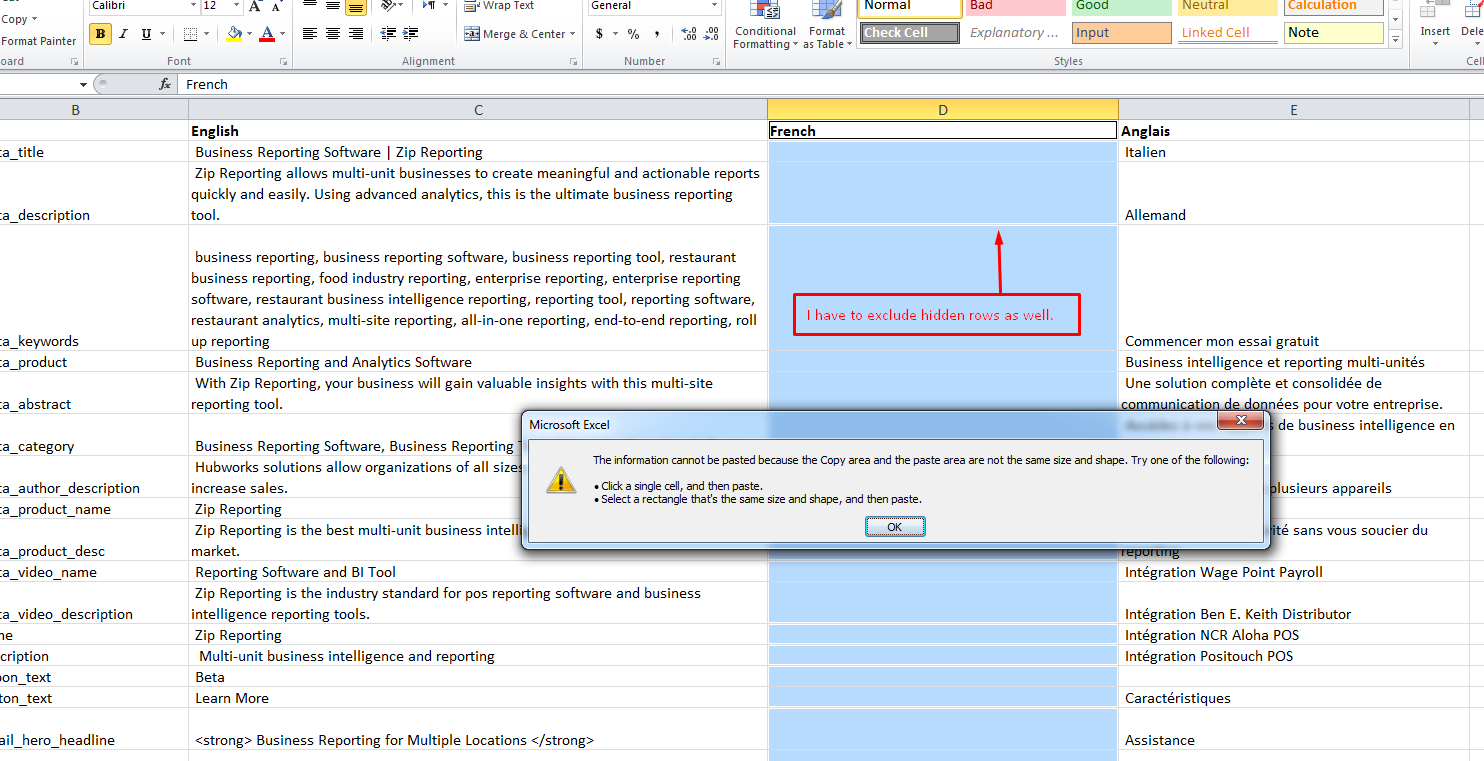Open Format as Table menu
1484x761 pixels.
[827, 26]
